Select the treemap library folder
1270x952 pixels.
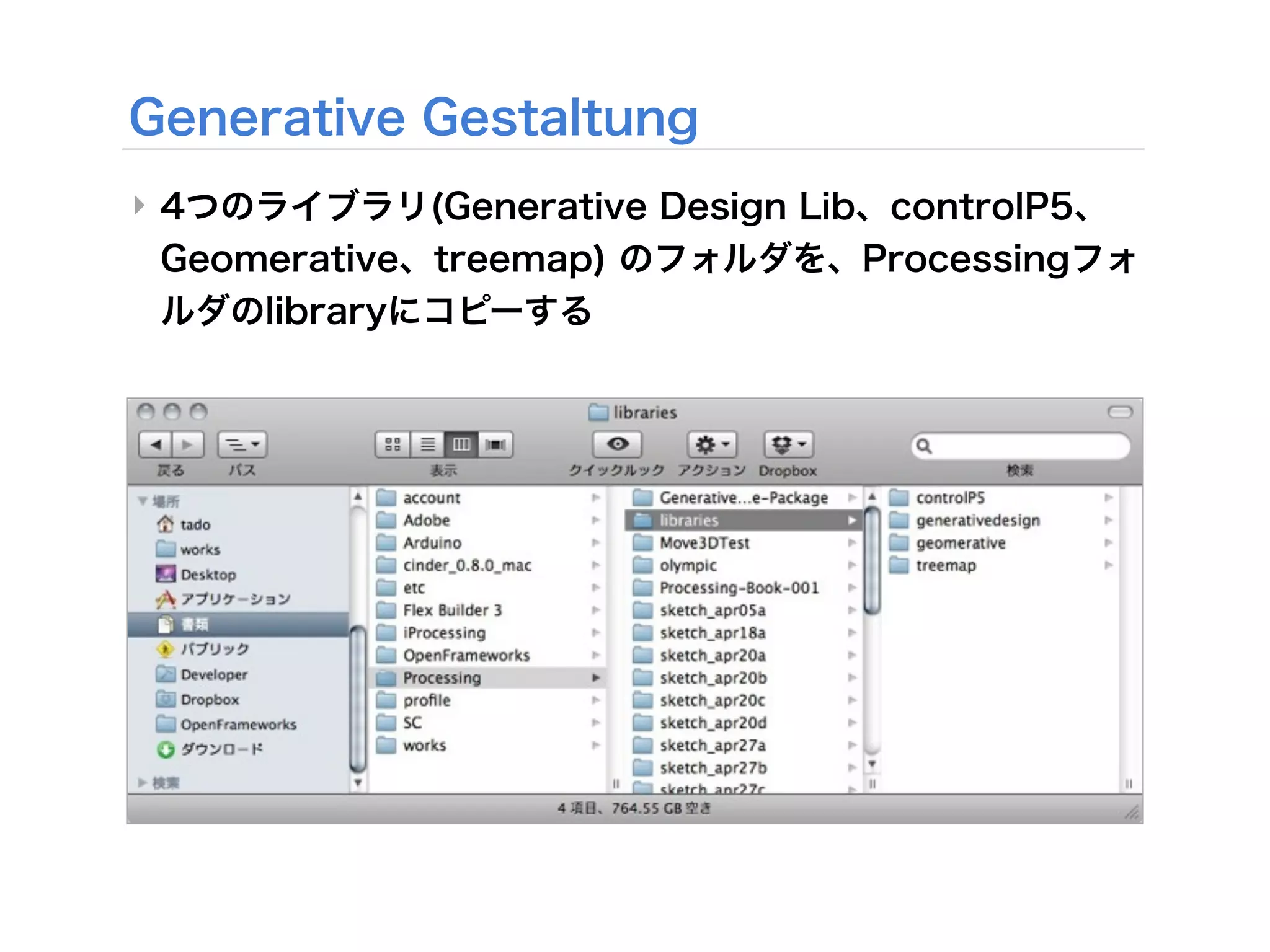[1001, 565]
